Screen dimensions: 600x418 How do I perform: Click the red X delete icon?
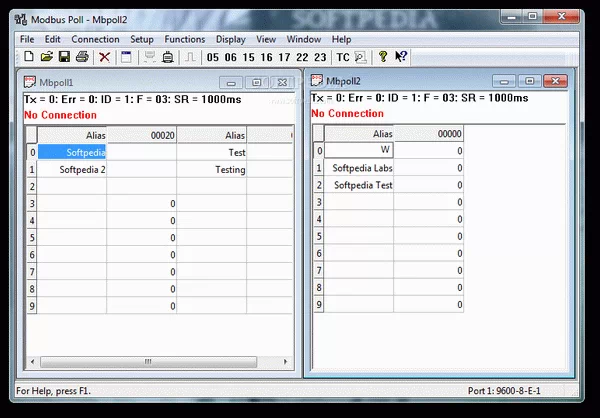(x=104, y=57)
